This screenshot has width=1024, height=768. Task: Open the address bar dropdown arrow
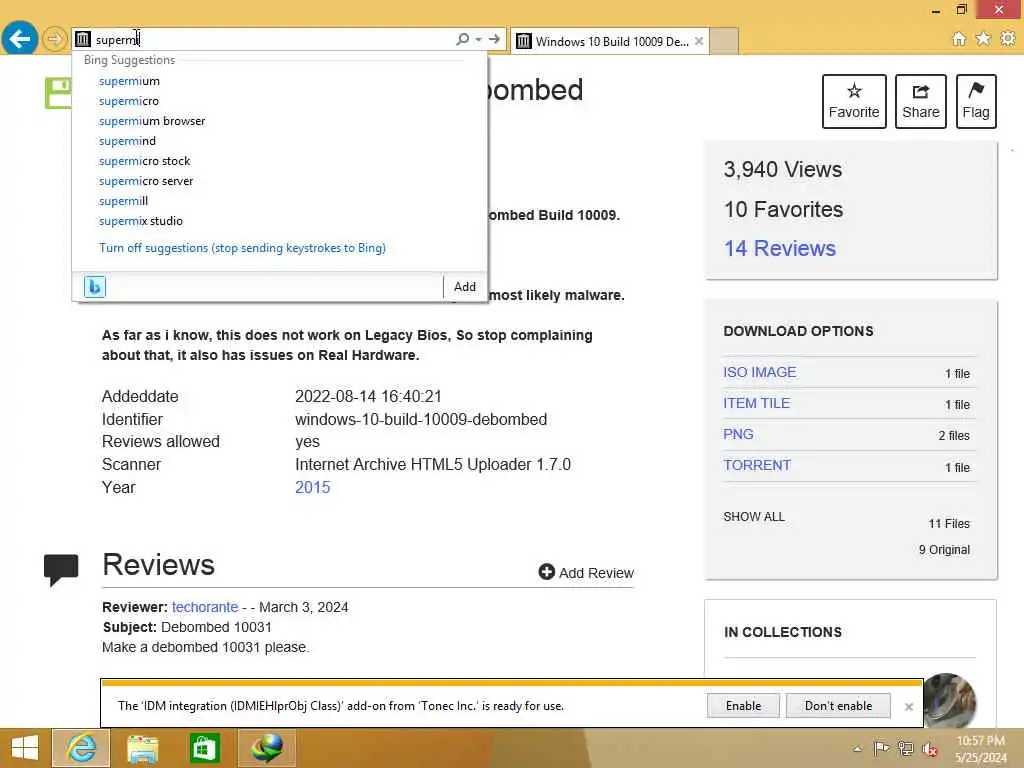click(x=479, y=39)
